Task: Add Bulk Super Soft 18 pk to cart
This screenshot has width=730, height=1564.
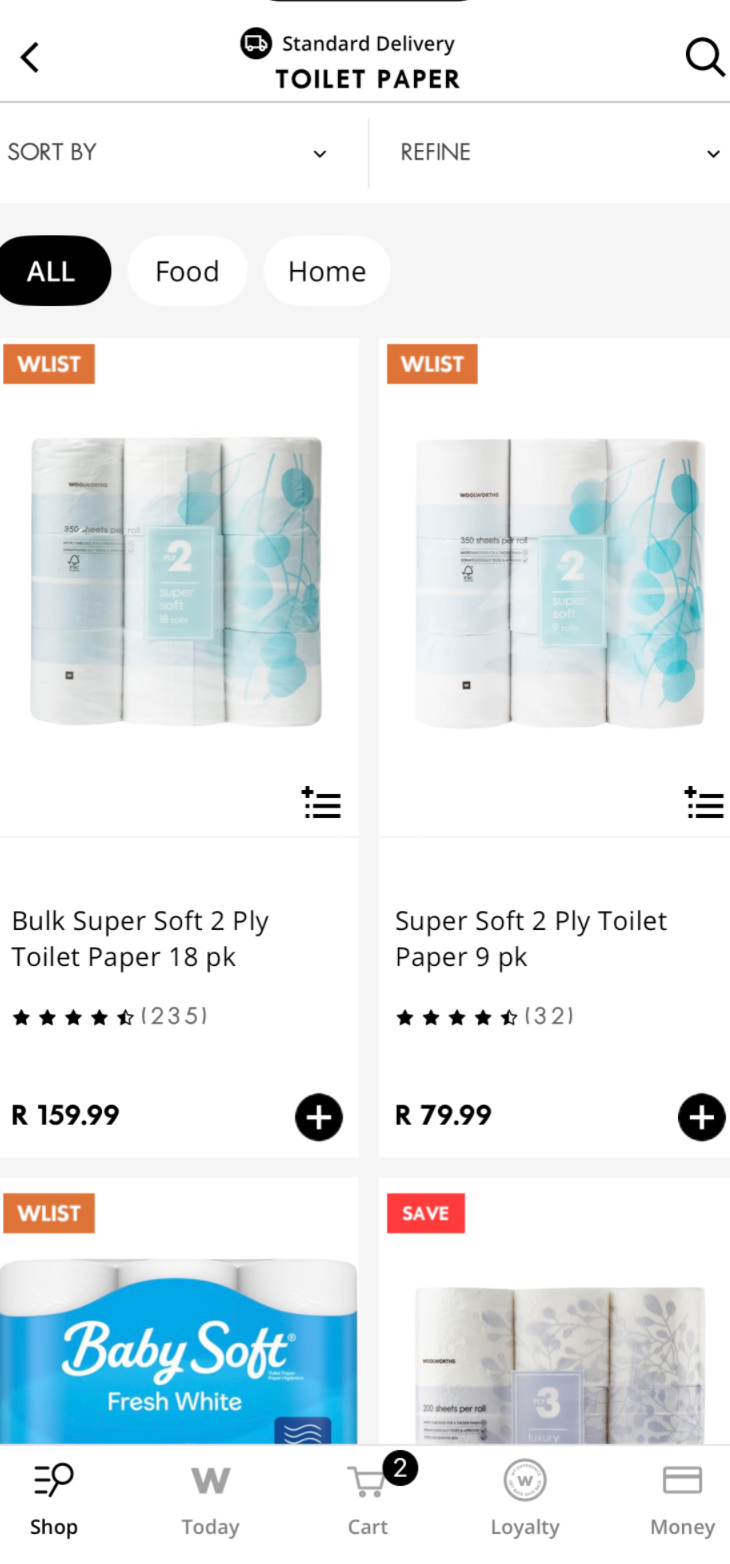Action: [x=319, y=1117]
